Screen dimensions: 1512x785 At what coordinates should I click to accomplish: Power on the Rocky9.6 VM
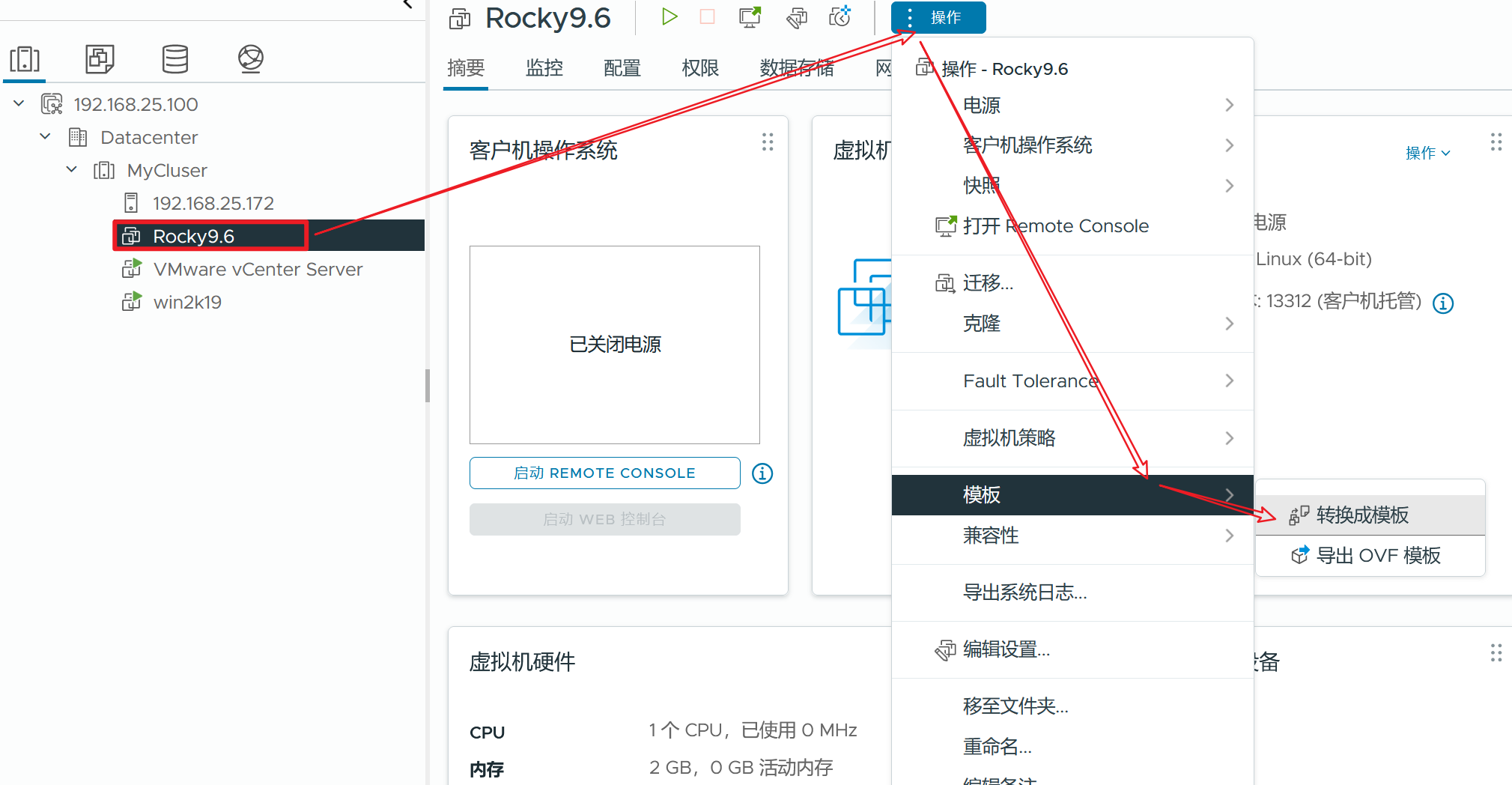click(x=669, y=16)
